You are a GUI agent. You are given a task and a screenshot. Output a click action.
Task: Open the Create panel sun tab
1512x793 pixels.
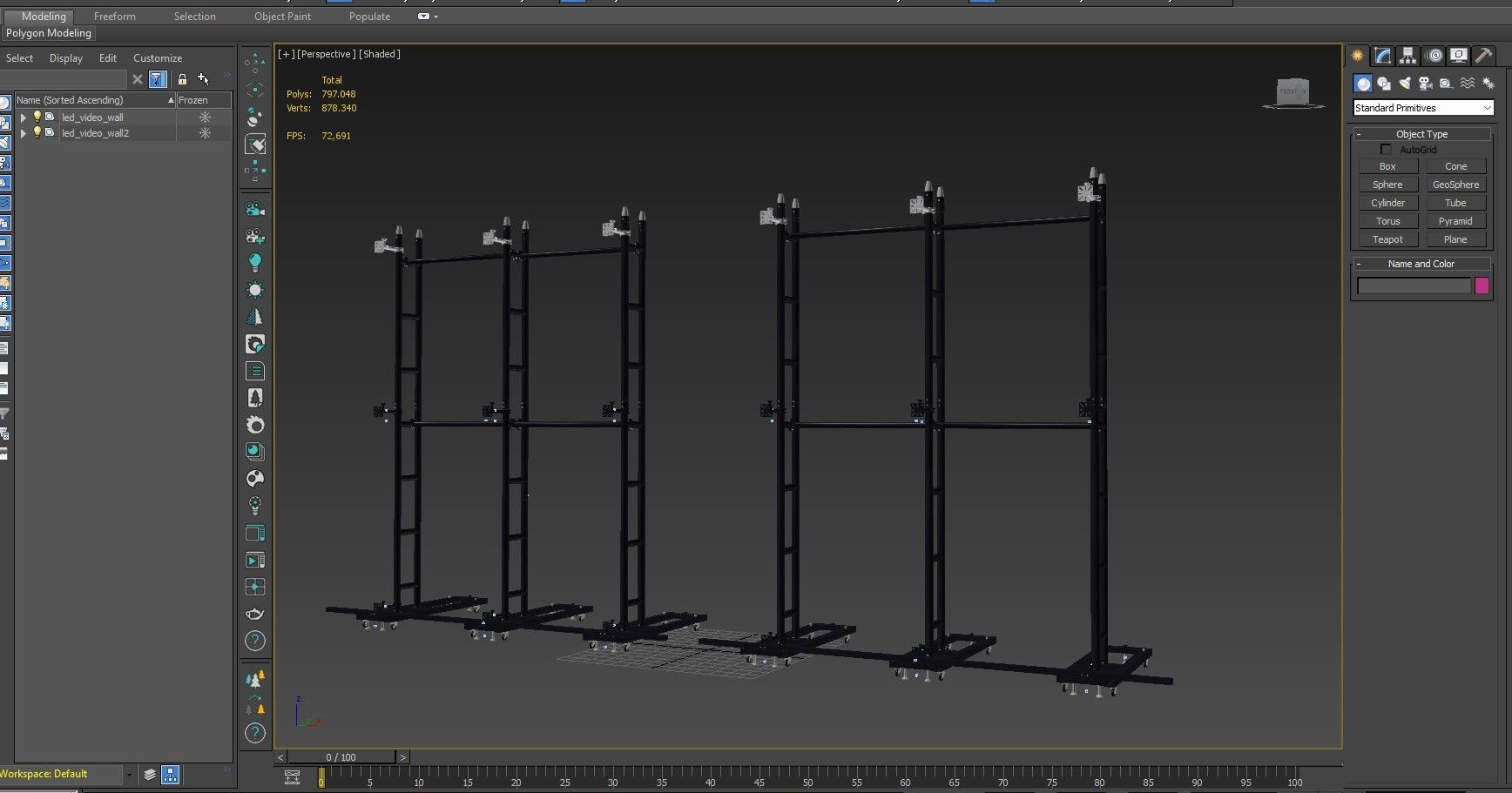click(x=1357, y=56)
